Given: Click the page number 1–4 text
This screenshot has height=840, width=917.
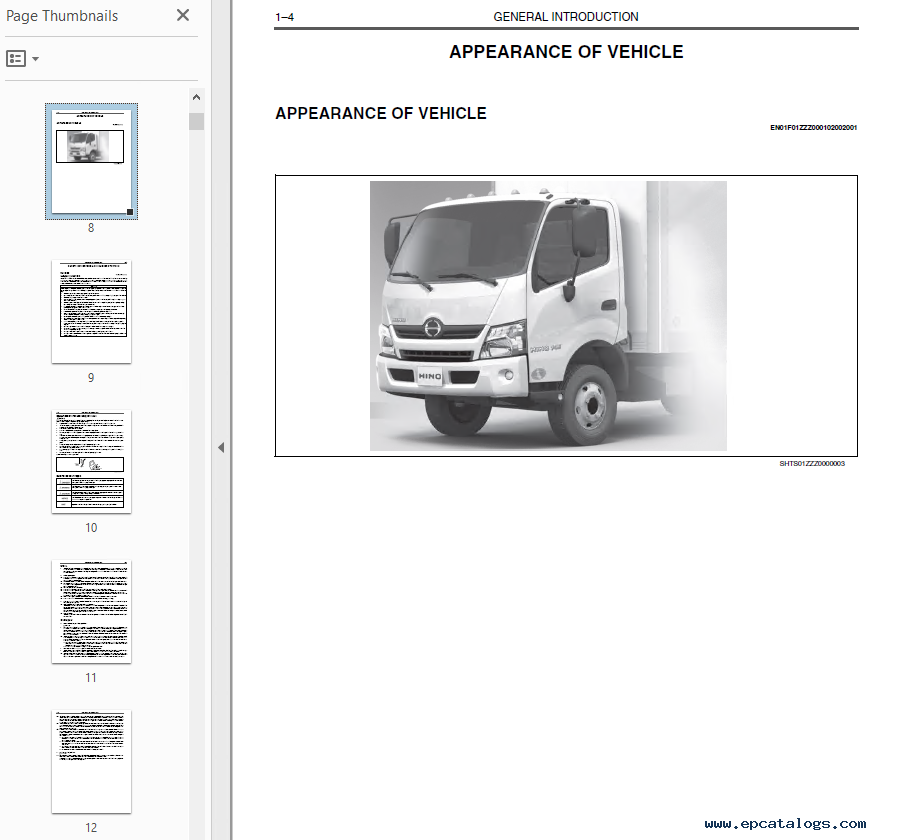Looking at the screenshot, I should (285, 18).
